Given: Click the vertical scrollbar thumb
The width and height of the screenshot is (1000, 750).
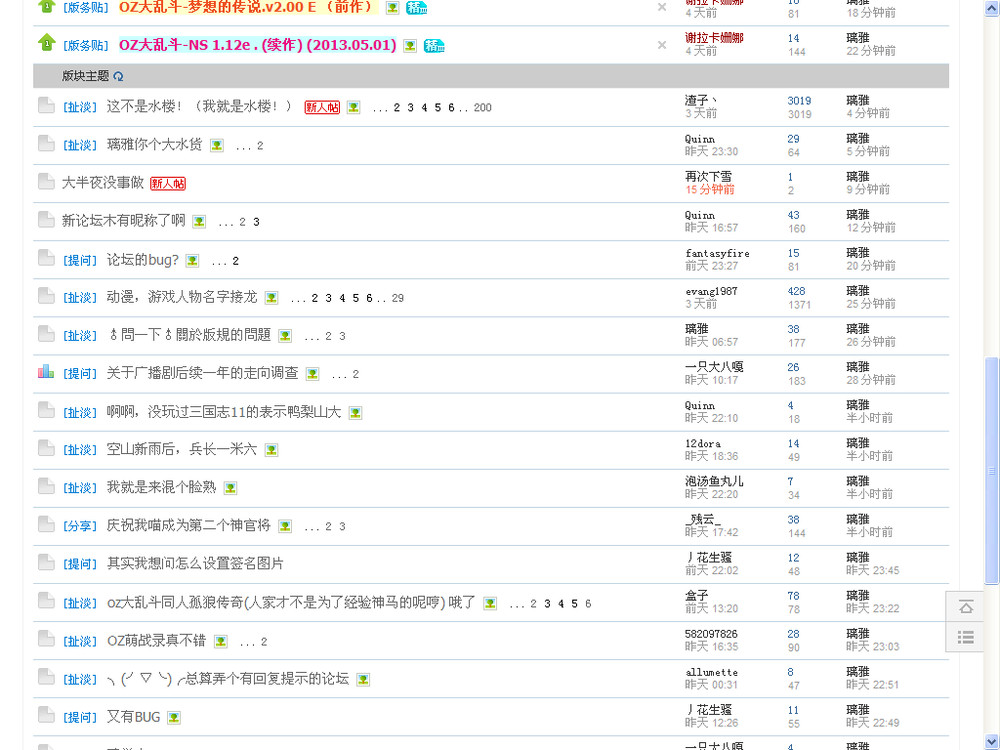Looking at the screenshot, I should pyautogui.click(x=992, y=471).
